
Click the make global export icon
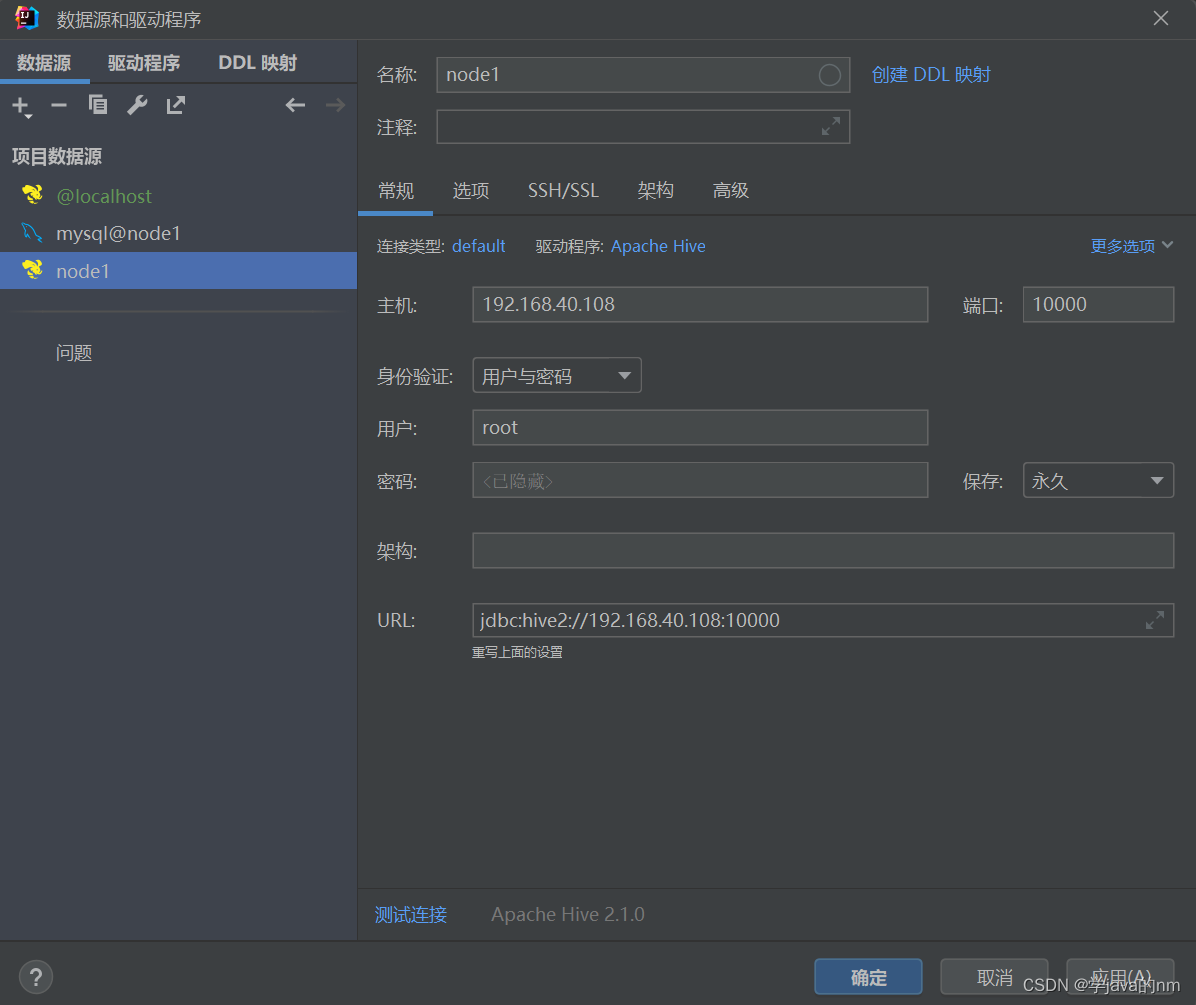[x=176, y=104]
